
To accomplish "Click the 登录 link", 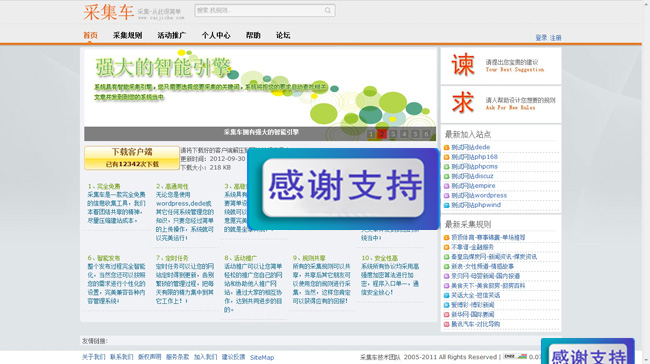I will click(x=541, y=38).
